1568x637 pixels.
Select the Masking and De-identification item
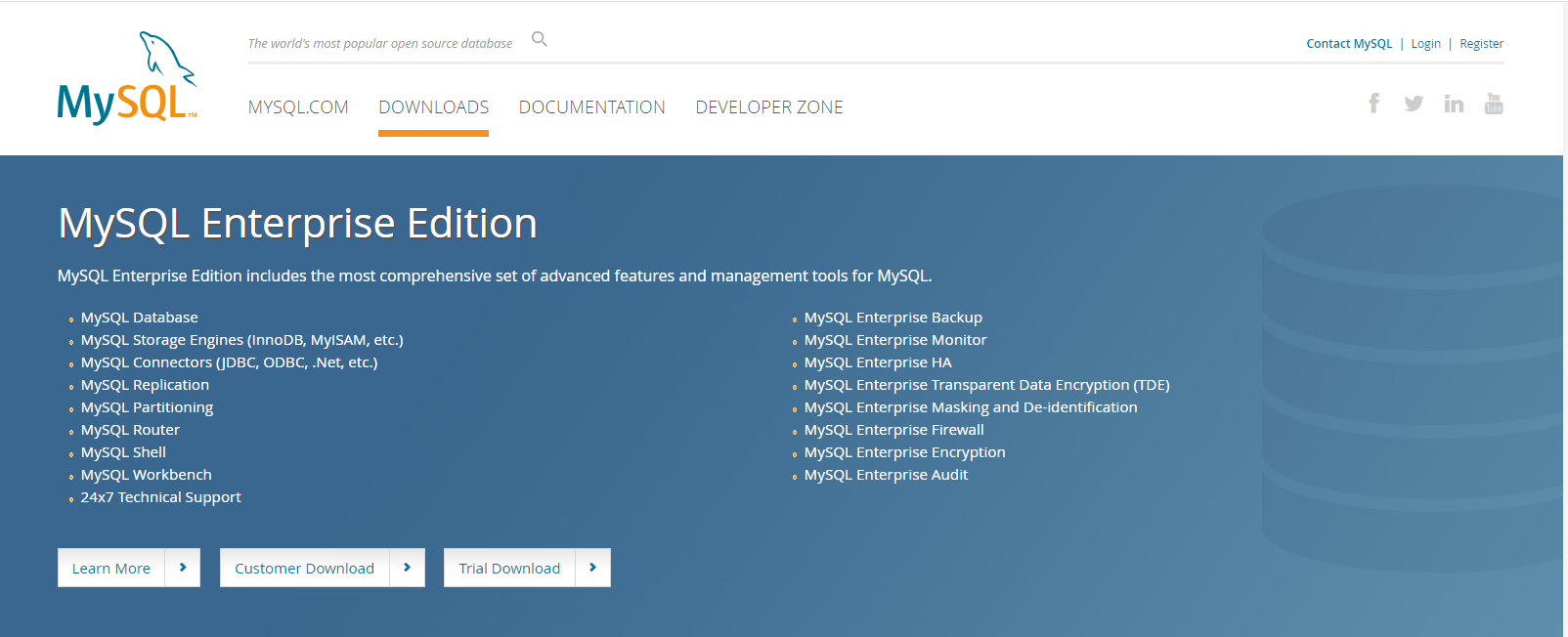pyautogui.click(x=971, y=407)
